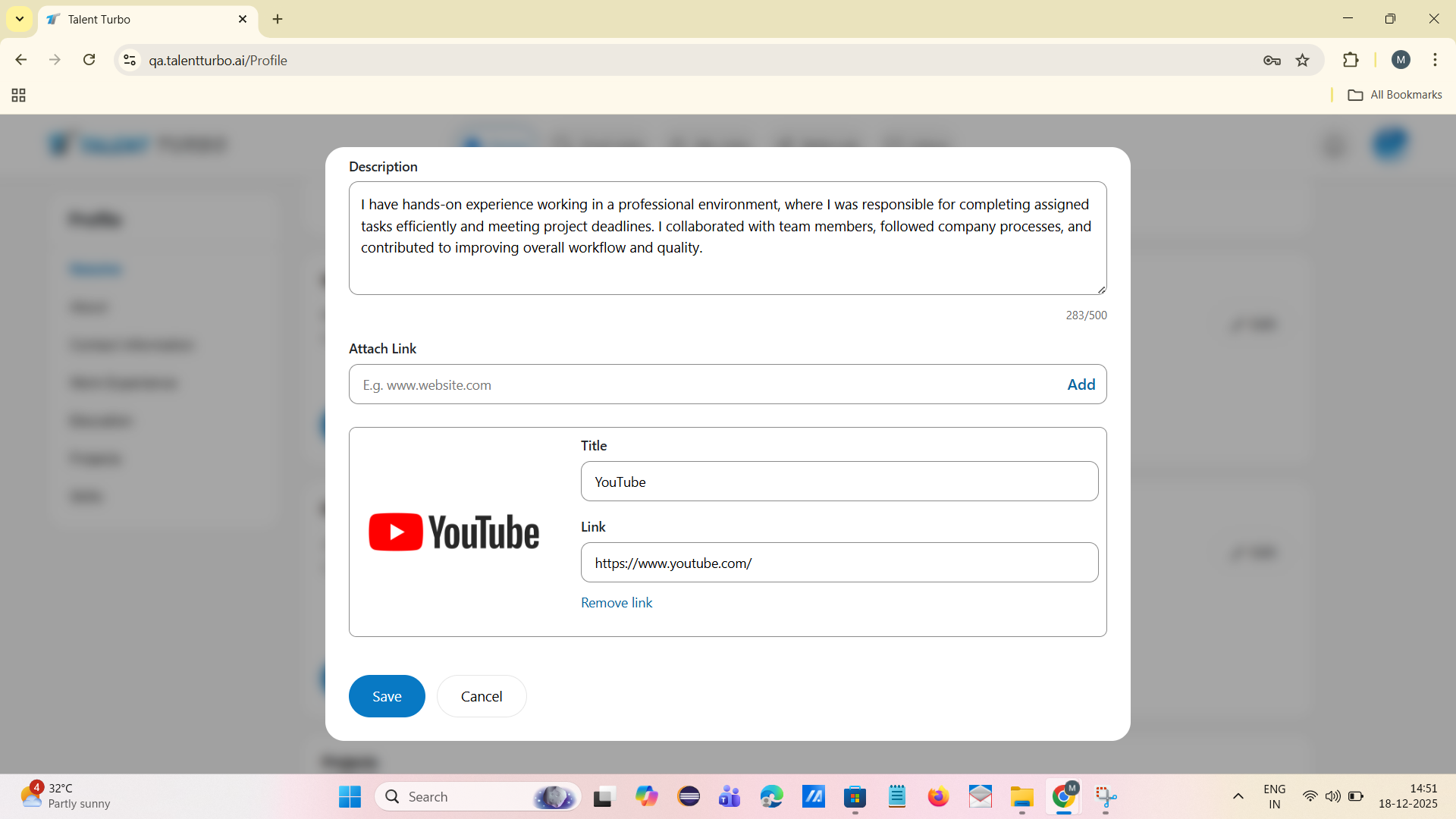The height and width of the screenshot is (819, 1456).
Task: Open the password manager key icon
Action: 1272,61
